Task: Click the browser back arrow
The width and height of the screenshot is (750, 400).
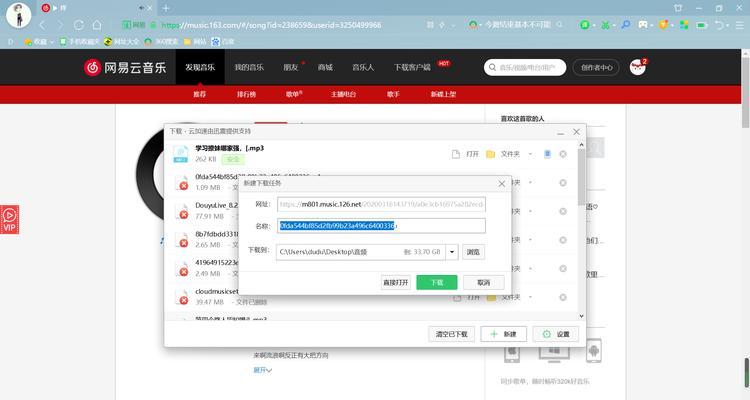Action: [42, 25]
